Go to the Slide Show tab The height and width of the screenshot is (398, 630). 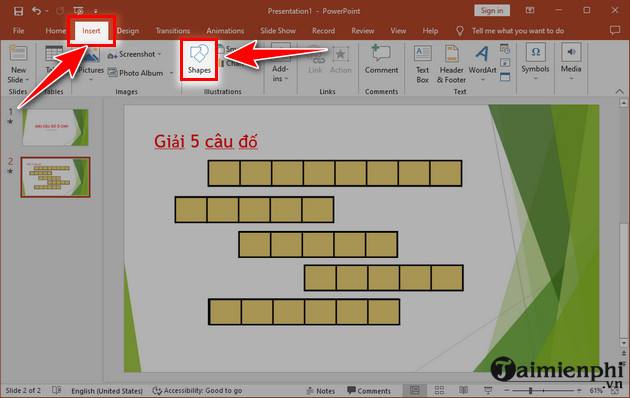click(278, 31)
